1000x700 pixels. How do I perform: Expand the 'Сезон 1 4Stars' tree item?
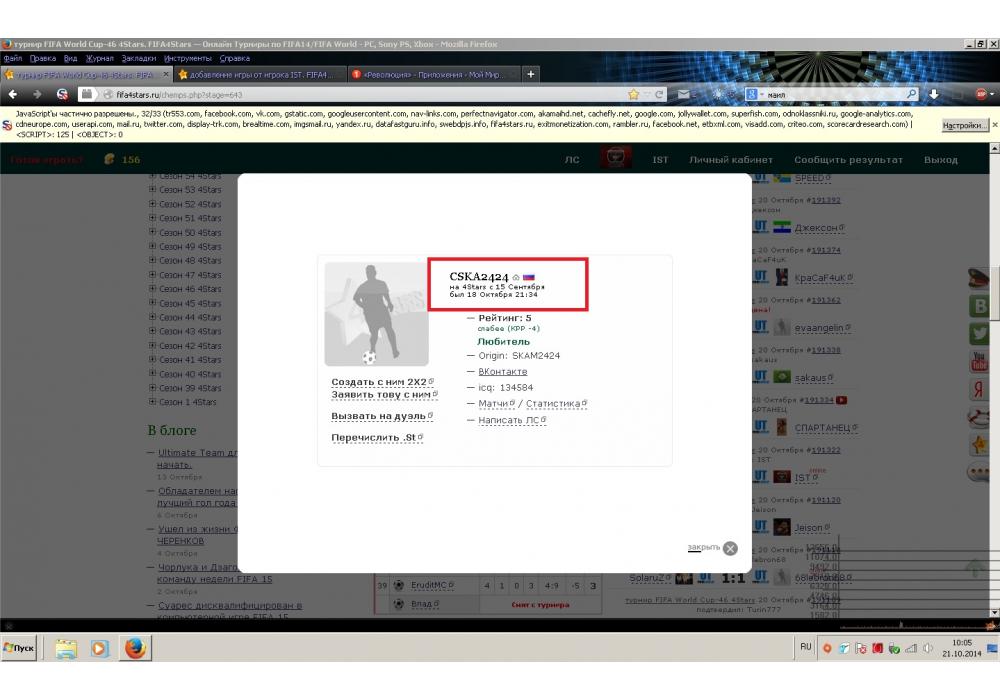tap(152, 402)
